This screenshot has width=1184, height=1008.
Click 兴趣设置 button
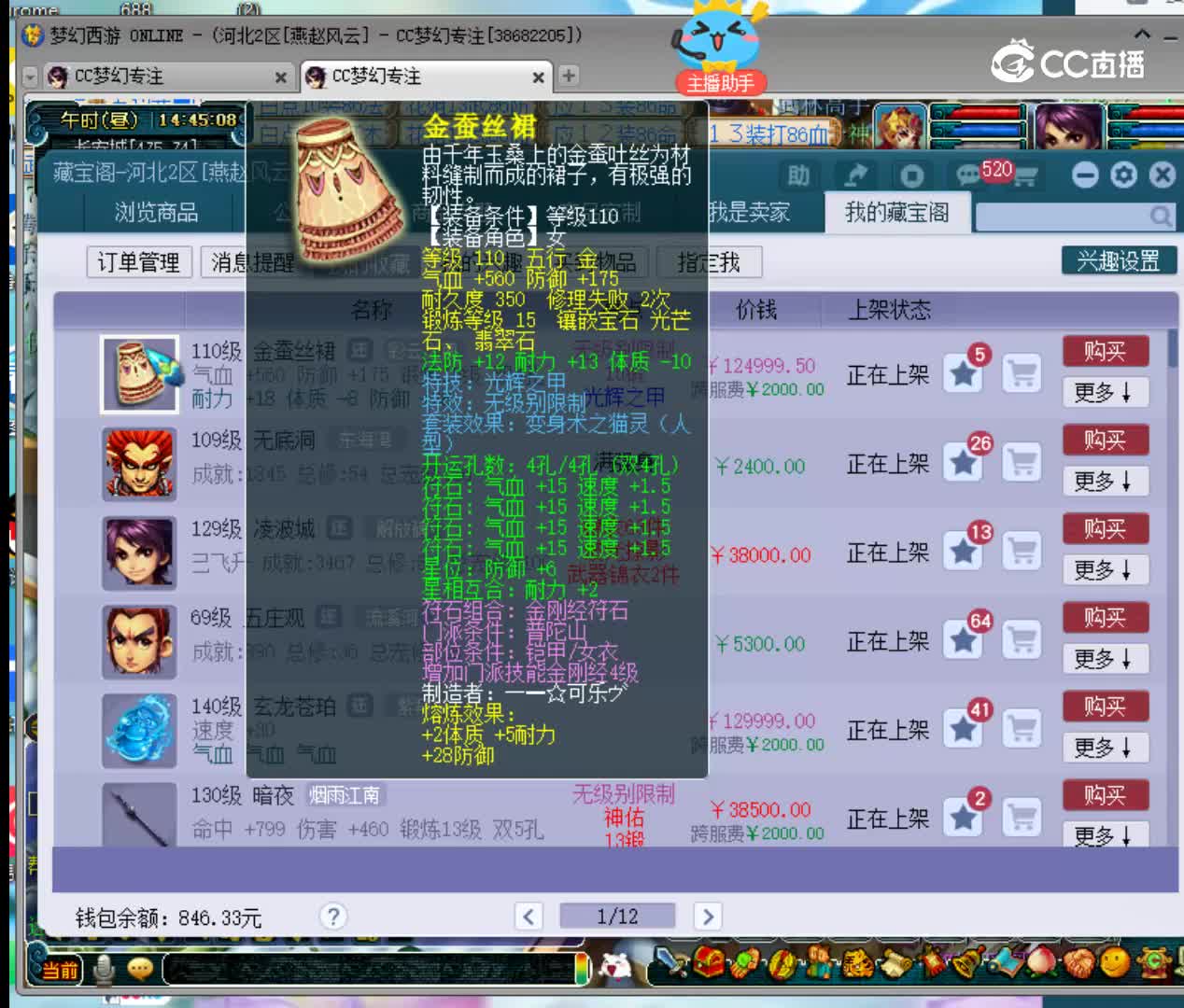click(1118, 260)
